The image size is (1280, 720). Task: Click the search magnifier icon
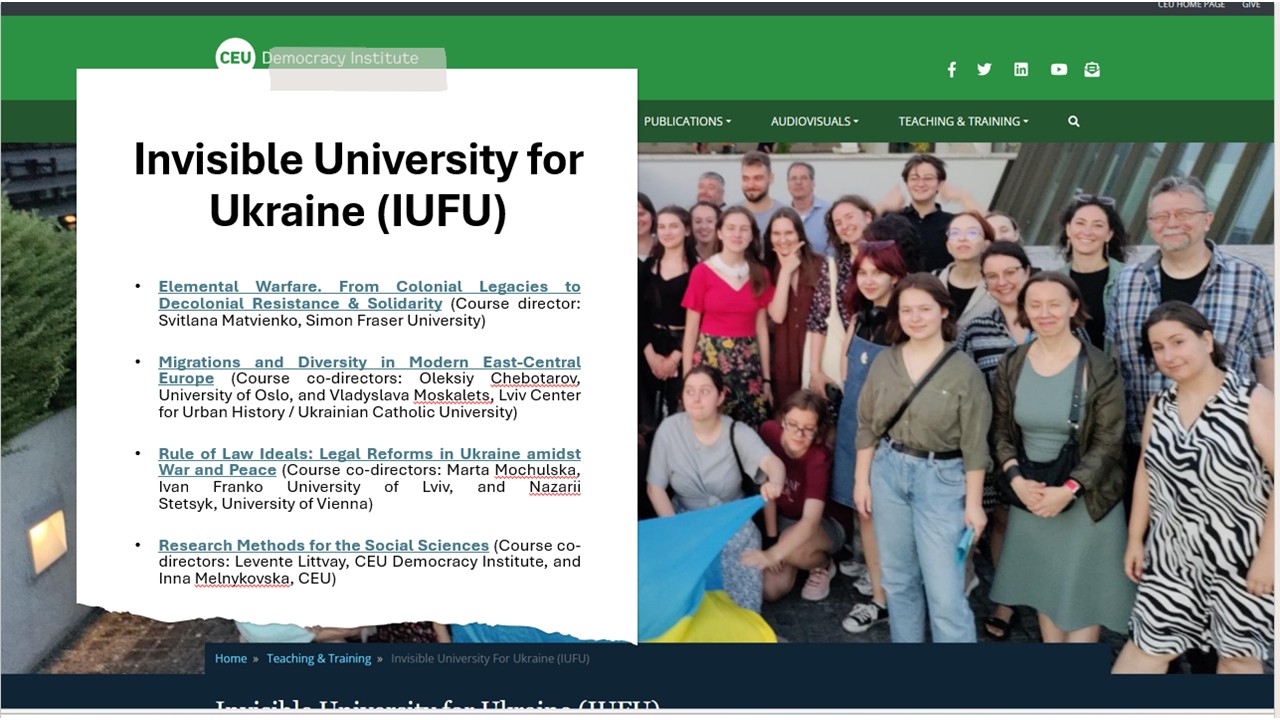pos(1073,121)
